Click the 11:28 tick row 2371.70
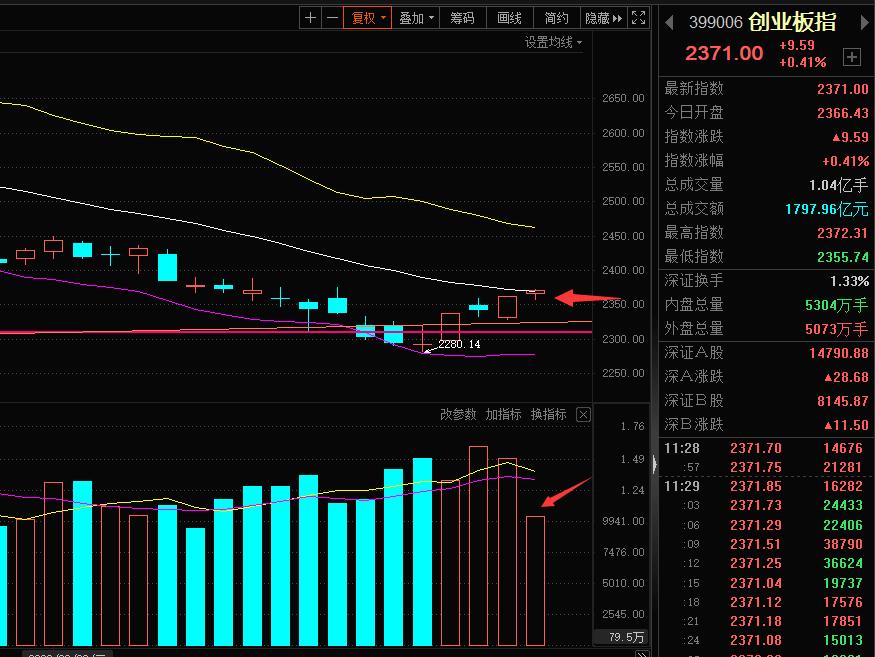The height and width of the screenshot is (657, 875). (764, 448)
